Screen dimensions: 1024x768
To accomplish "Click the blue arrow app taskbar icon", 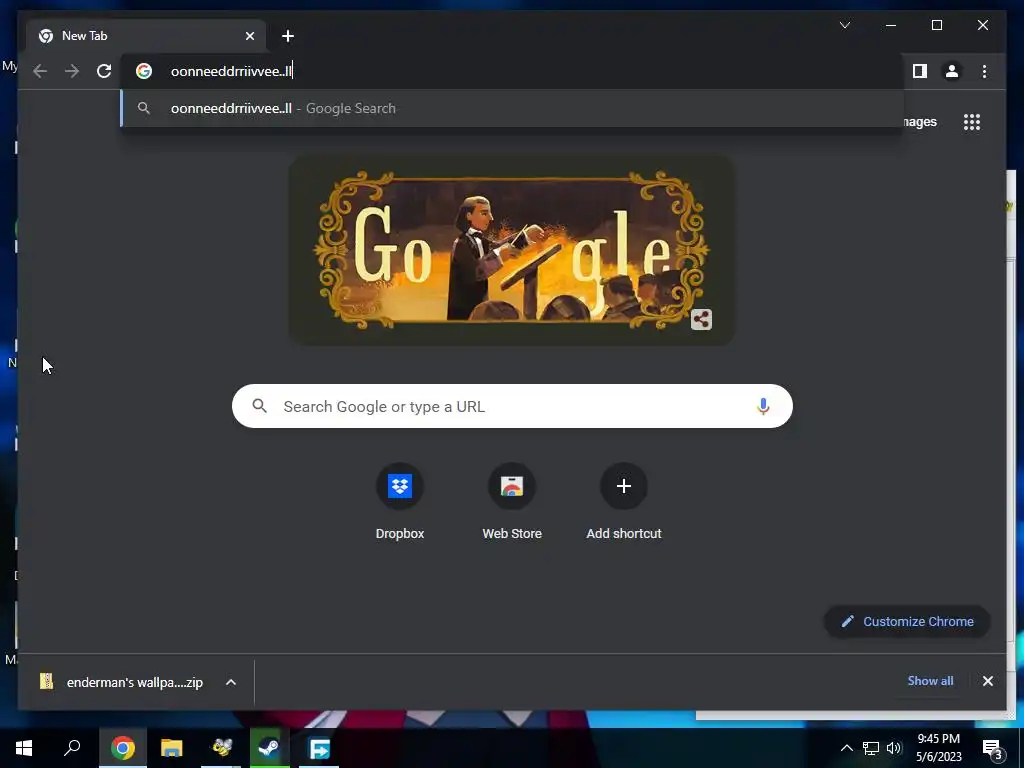I will (x=319, y=748).
